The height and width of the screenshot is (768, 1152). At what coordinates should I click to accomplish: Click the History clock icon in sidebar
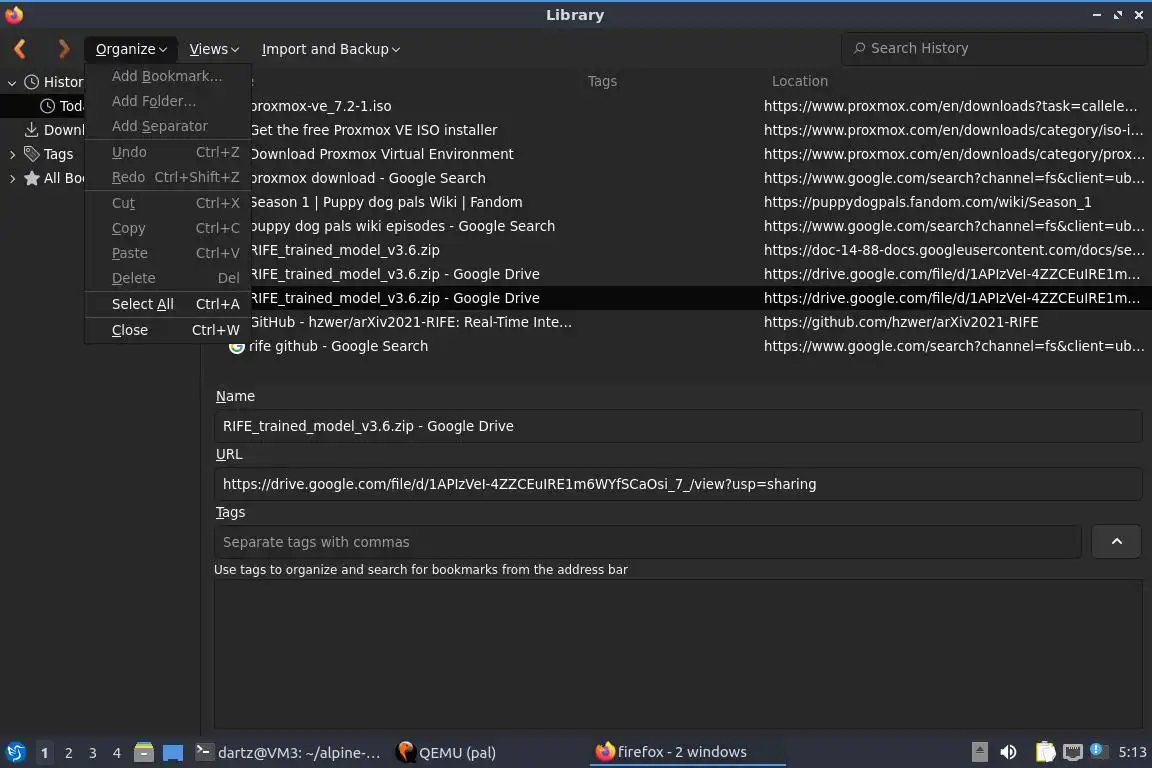(32, 82)
